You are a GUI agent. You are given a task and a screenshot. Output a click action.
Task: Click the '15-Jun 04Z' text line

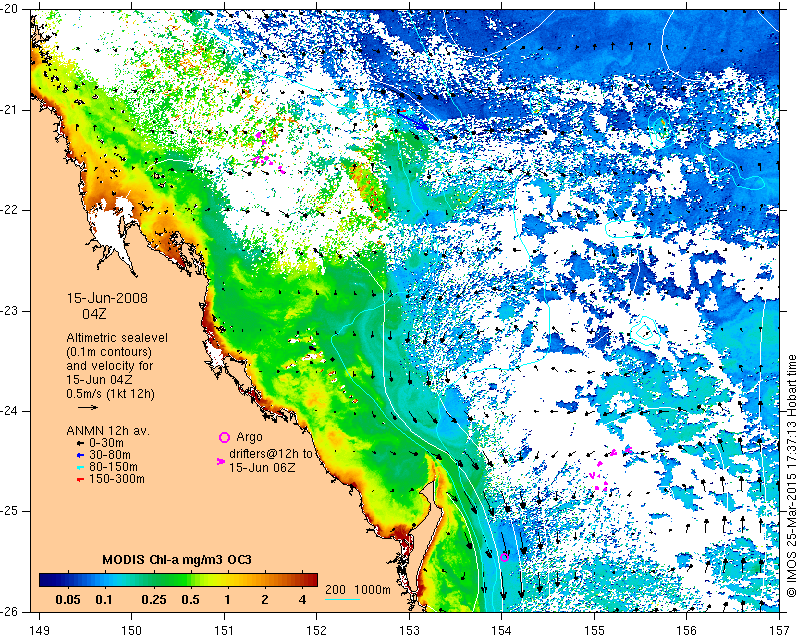(x=99, y=380)
